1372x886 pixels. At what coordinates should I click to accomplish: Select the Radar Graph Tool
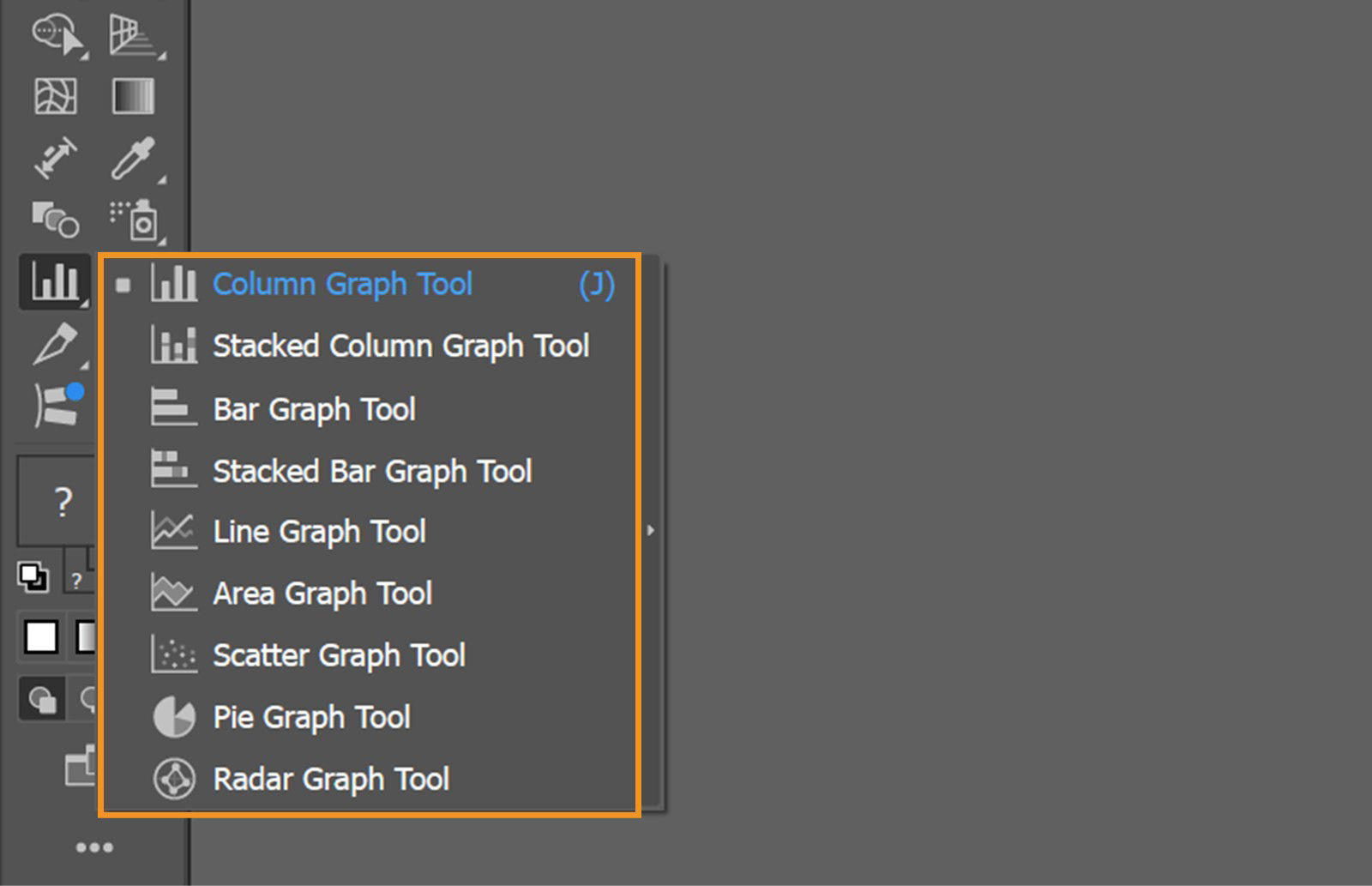[x=330, y=779]
